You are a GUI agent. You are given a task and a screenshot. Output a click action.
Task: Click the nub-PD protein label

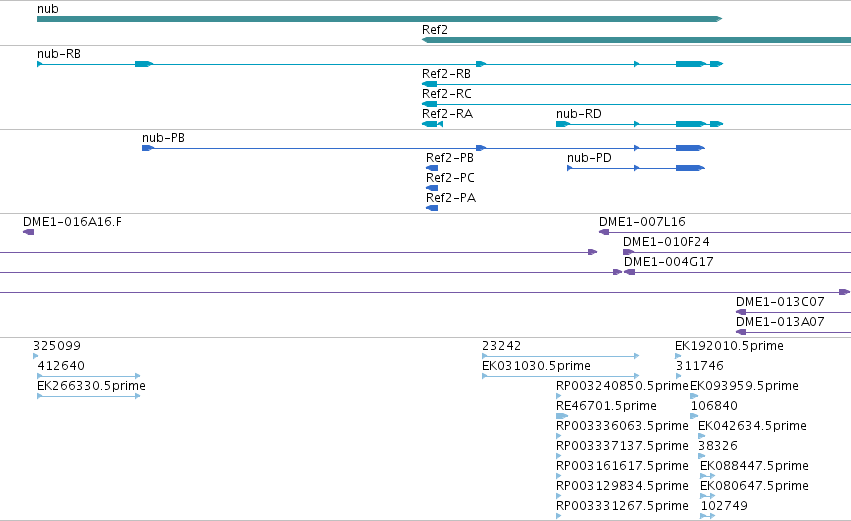pyautogui.click(x=589, y=158)
